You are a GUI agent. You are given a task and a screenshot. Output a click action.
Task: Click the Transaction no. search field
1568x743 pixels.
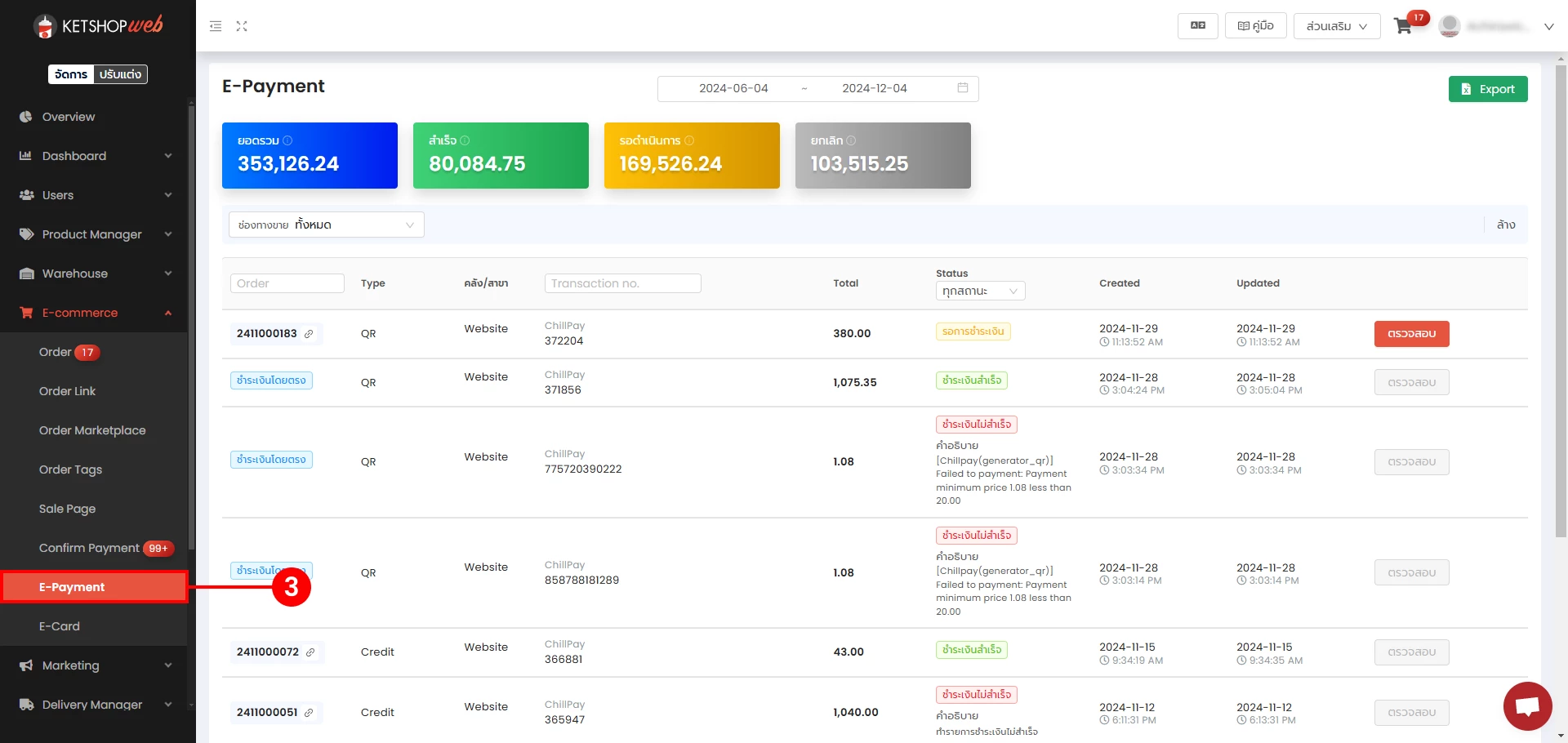(622, 283)
